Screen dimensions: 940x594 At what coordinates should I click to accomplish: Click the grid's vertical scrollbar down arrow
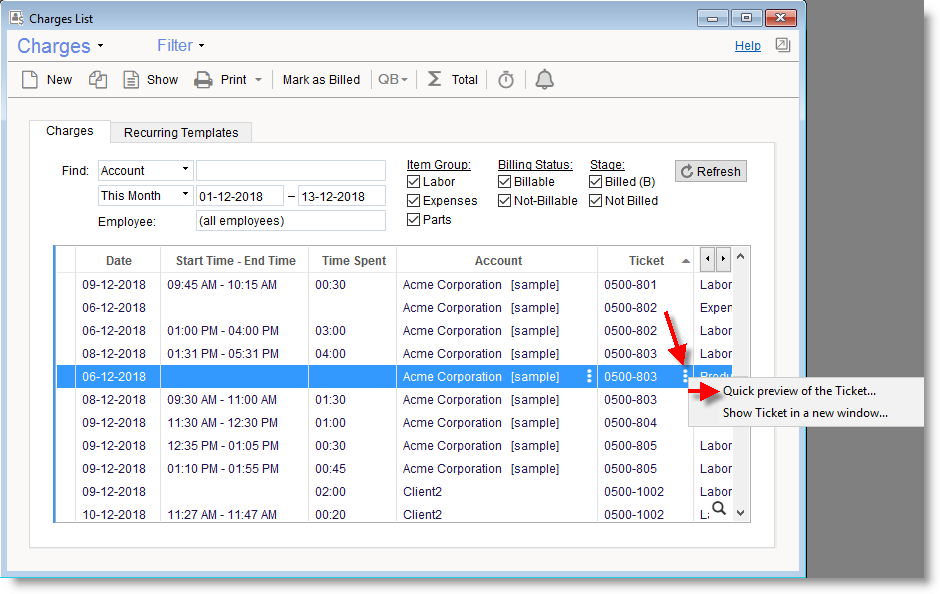point(741,512)
